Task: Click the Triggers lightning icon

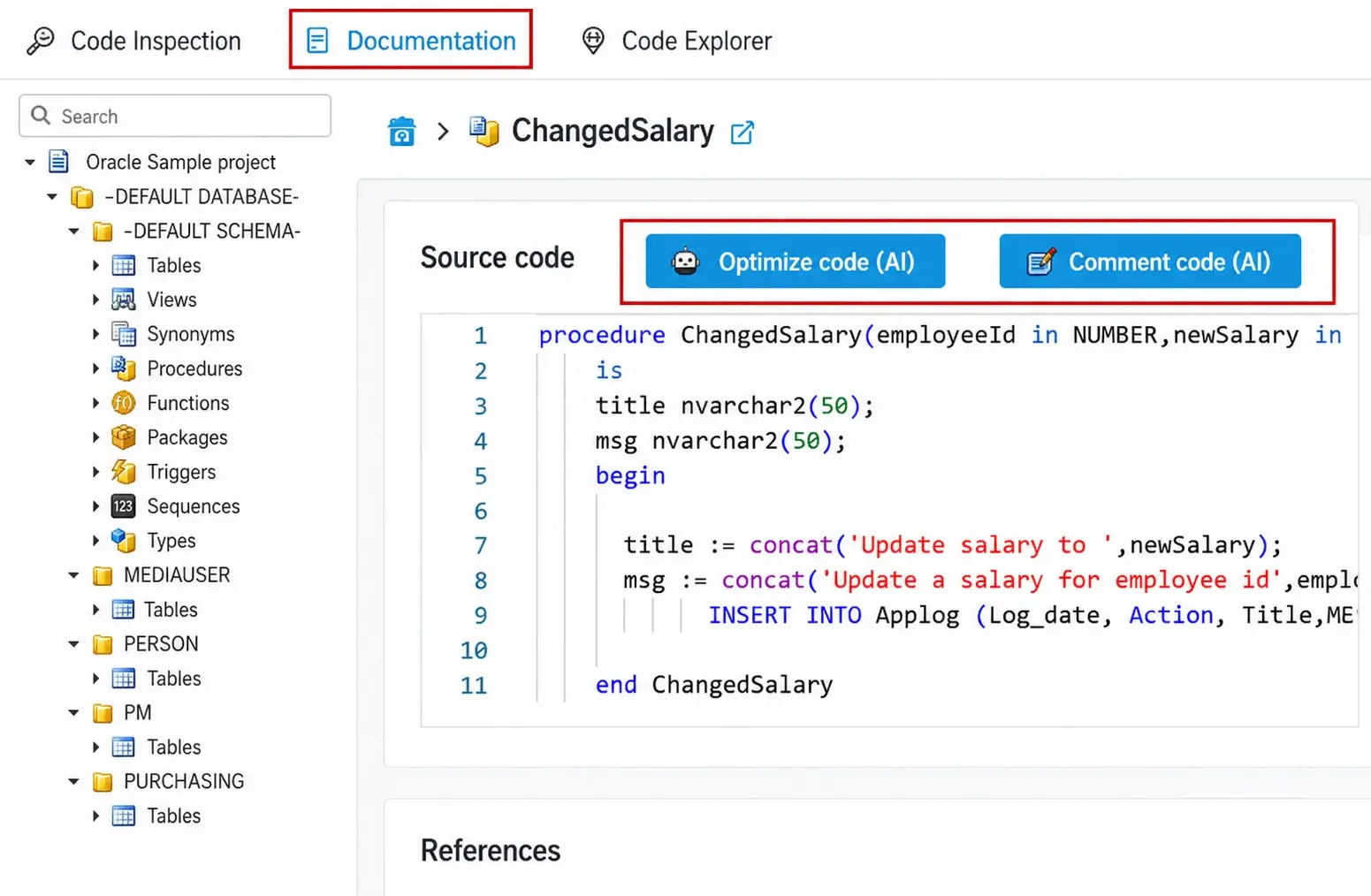Action: 124,472
